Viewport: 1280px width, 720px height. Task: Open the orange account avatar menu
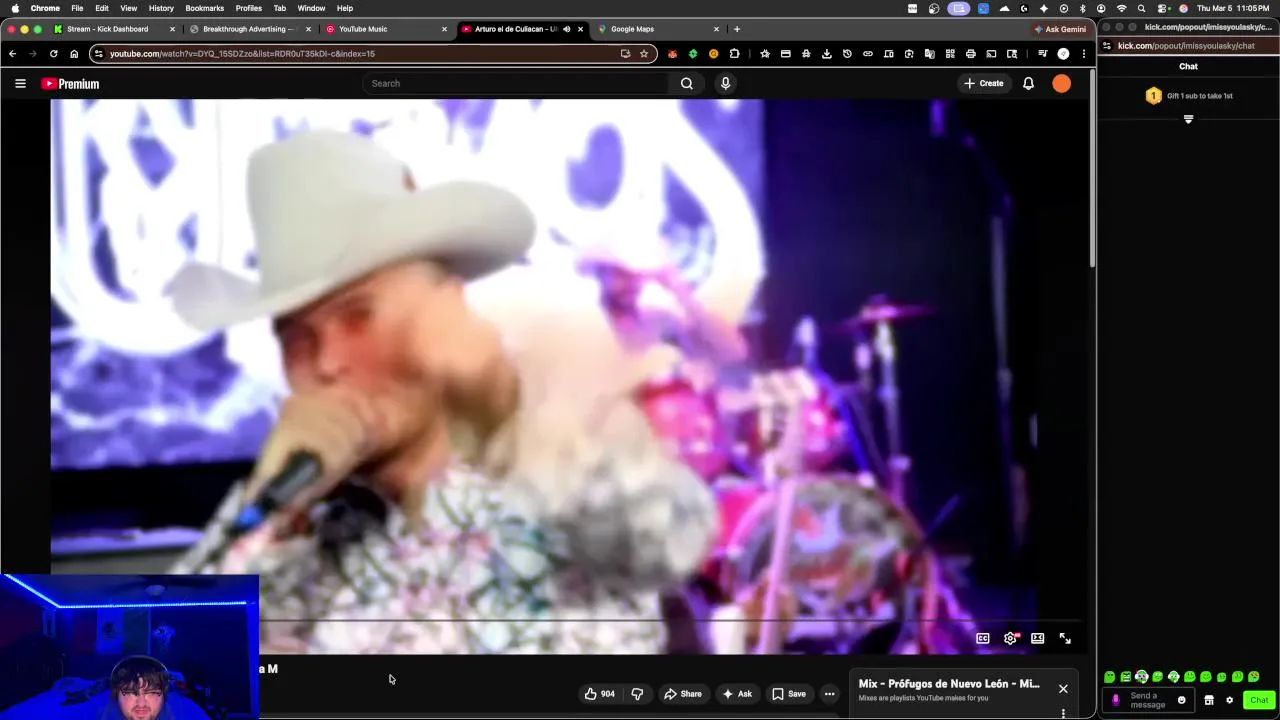[1062, 84]
